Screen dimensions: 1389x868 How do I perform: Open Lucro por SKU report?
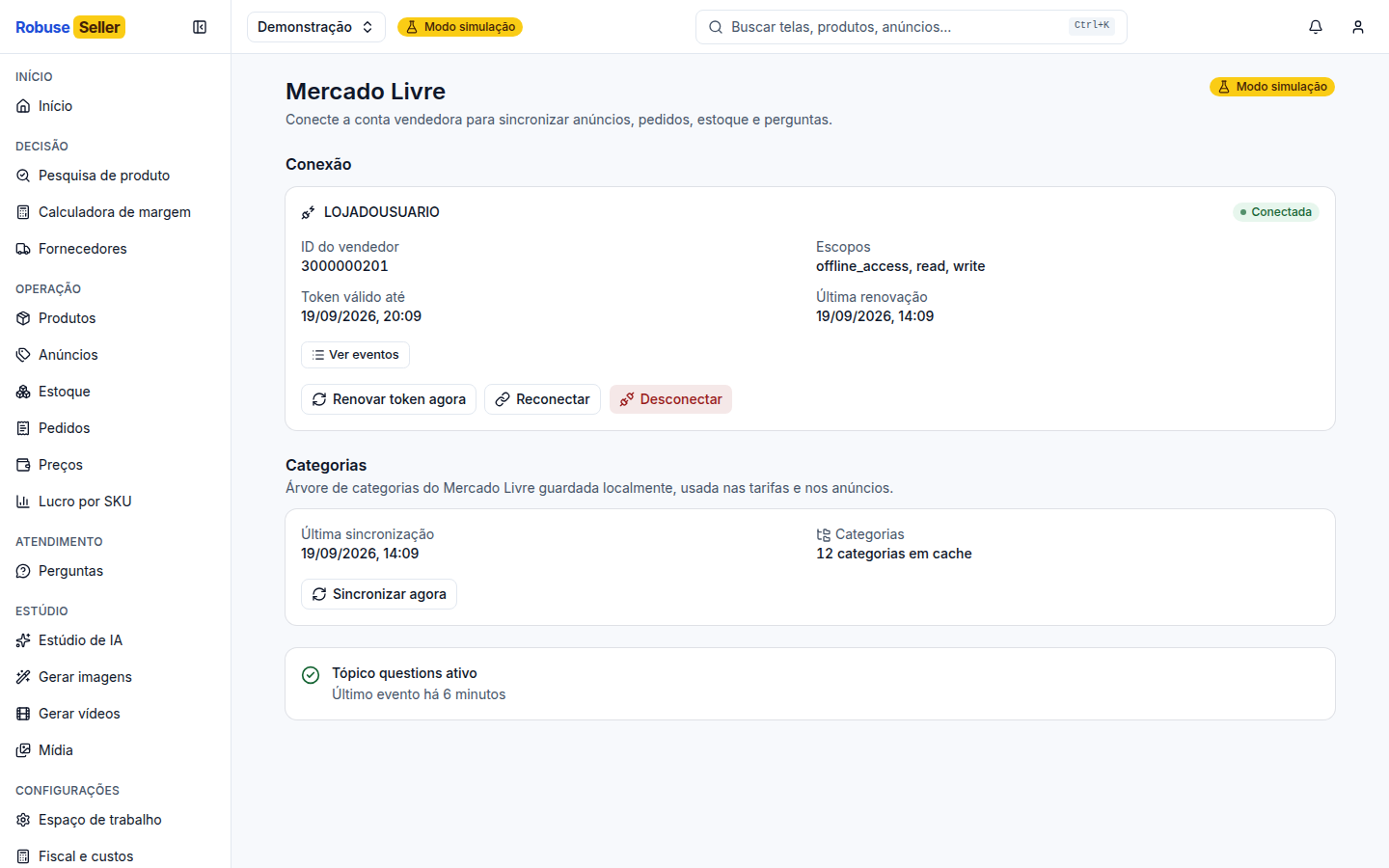116,502
